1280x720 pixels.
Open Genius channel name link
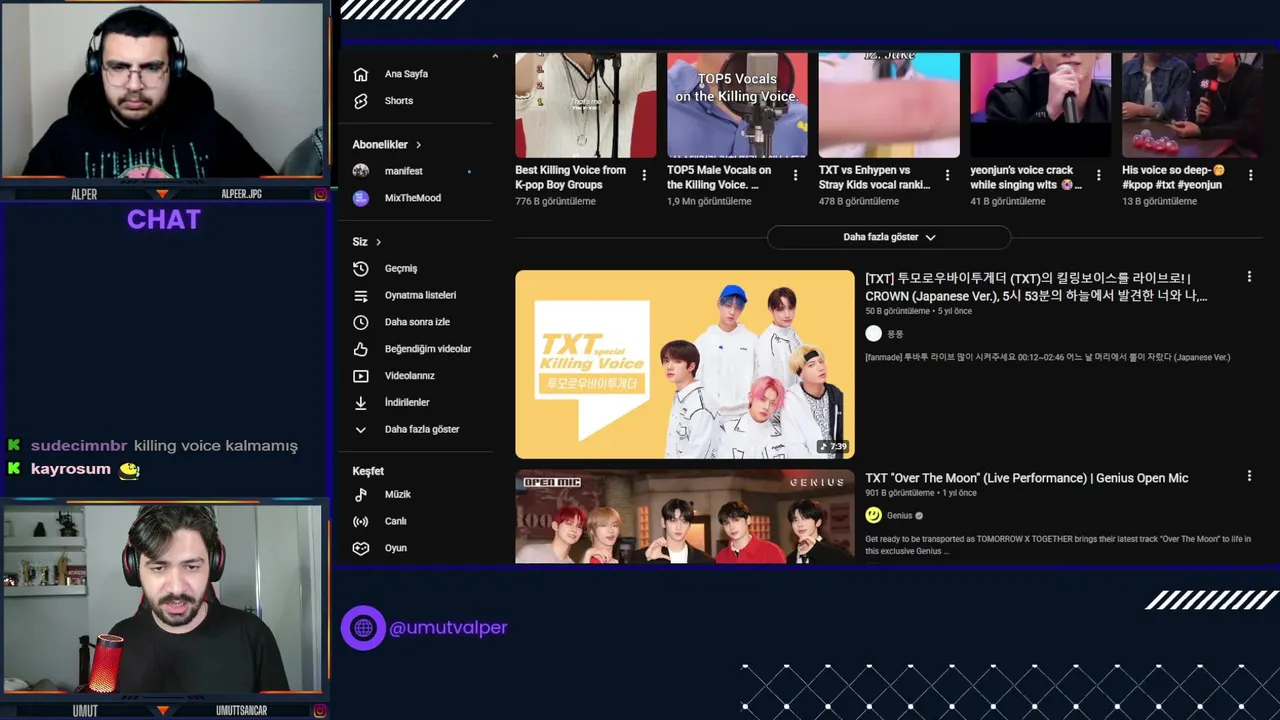point(899,516)
